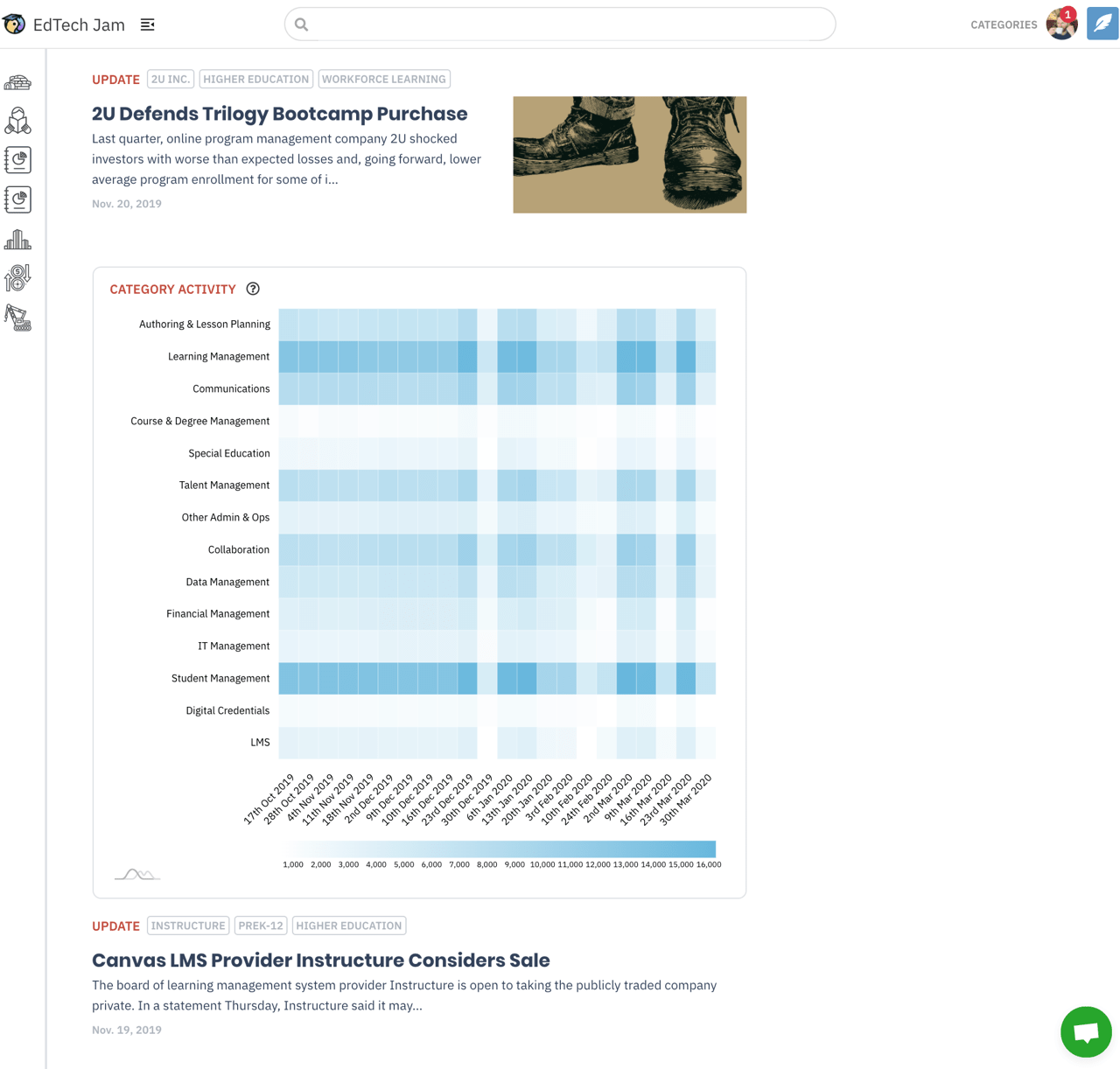The width and height of the screenshot is (1120, 1069).
Task: Click the 1,000 value on the legend
Action: point(293,864)
